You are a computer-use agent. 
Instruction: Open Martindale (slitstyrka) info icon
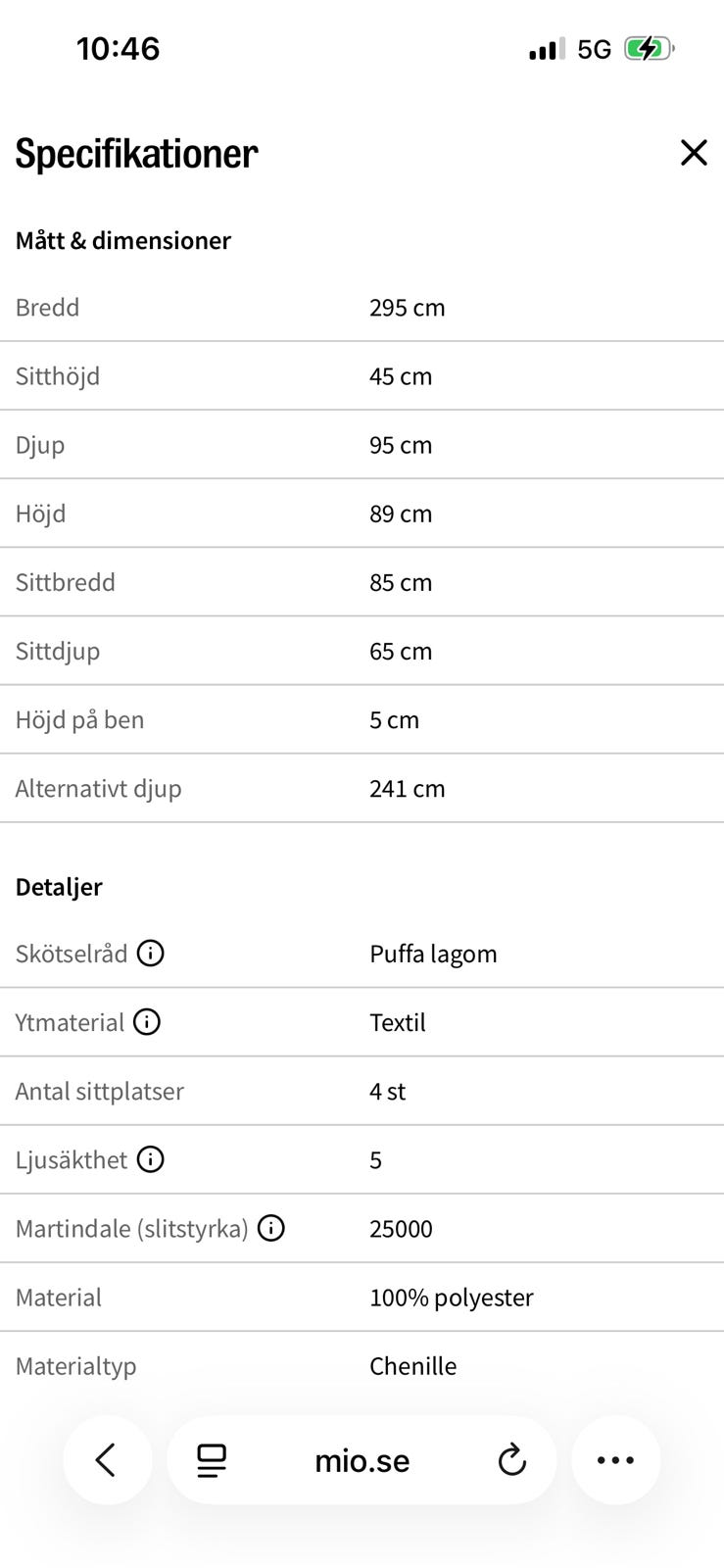[271, 1228]
